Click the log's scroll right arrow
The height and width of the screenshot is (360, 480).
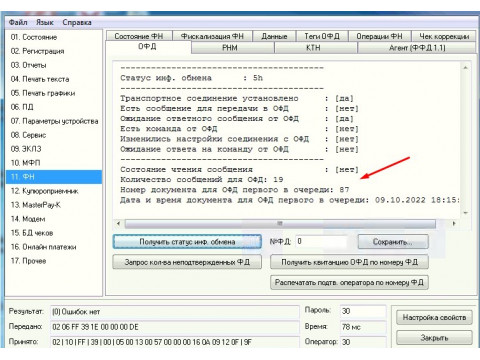click(x=454, y=224)
